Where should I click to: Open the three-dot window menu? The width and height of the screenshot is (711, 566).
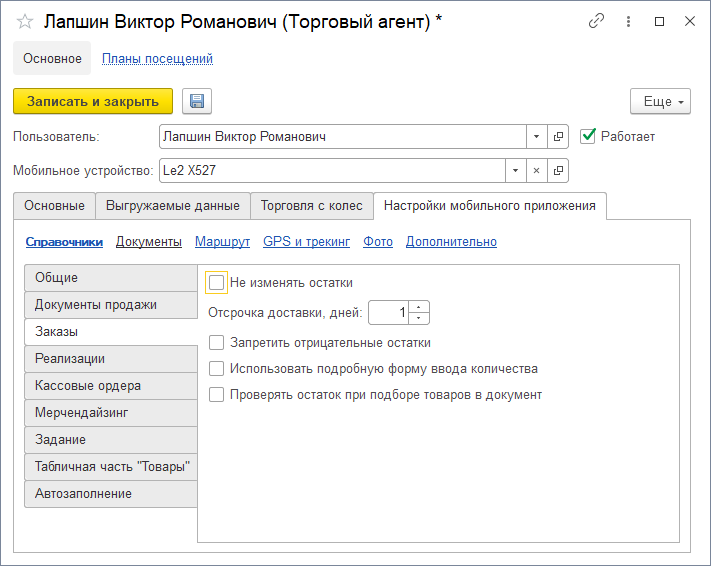[x=628, y=21]
